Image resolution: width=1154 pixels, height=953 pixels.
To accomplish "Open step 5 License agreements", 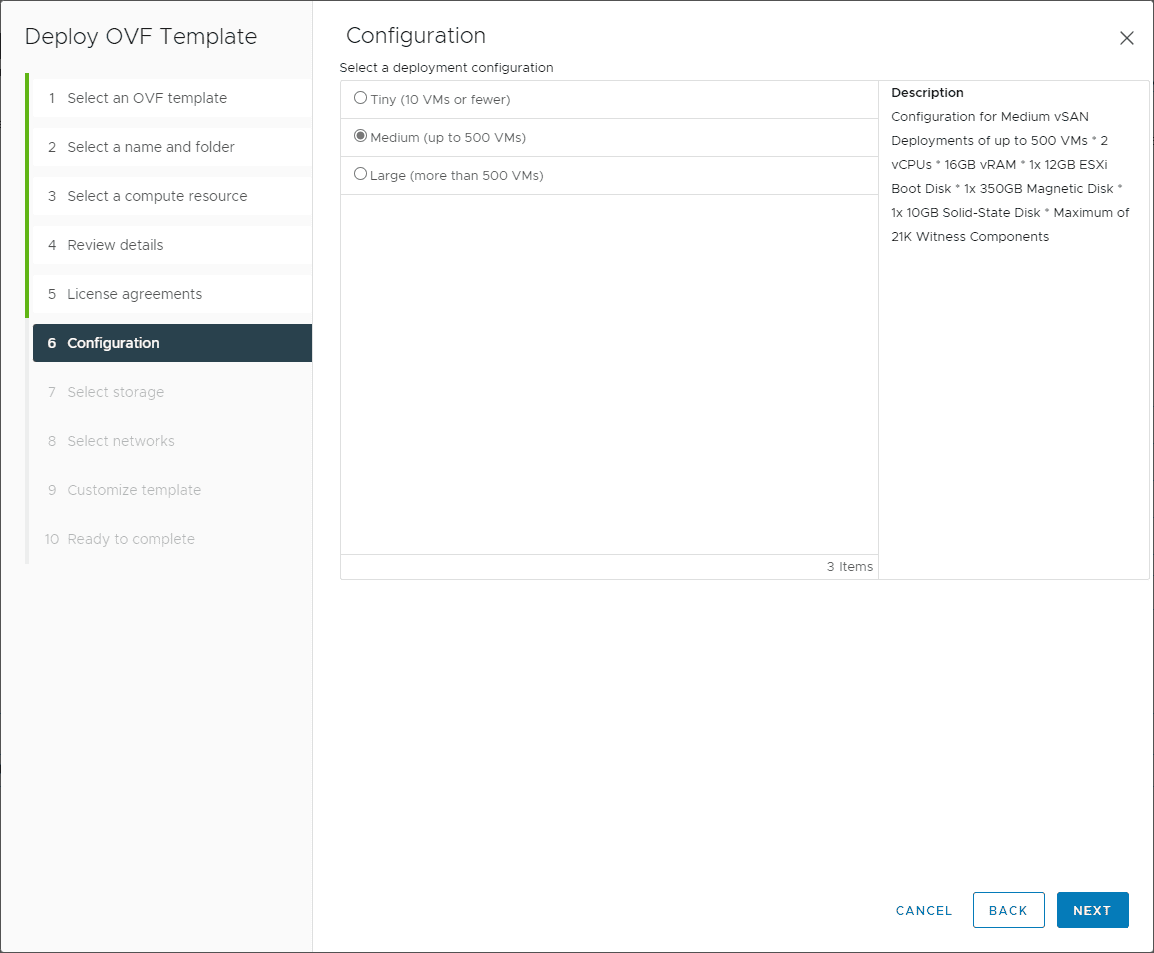I will [x=134, y=294].
